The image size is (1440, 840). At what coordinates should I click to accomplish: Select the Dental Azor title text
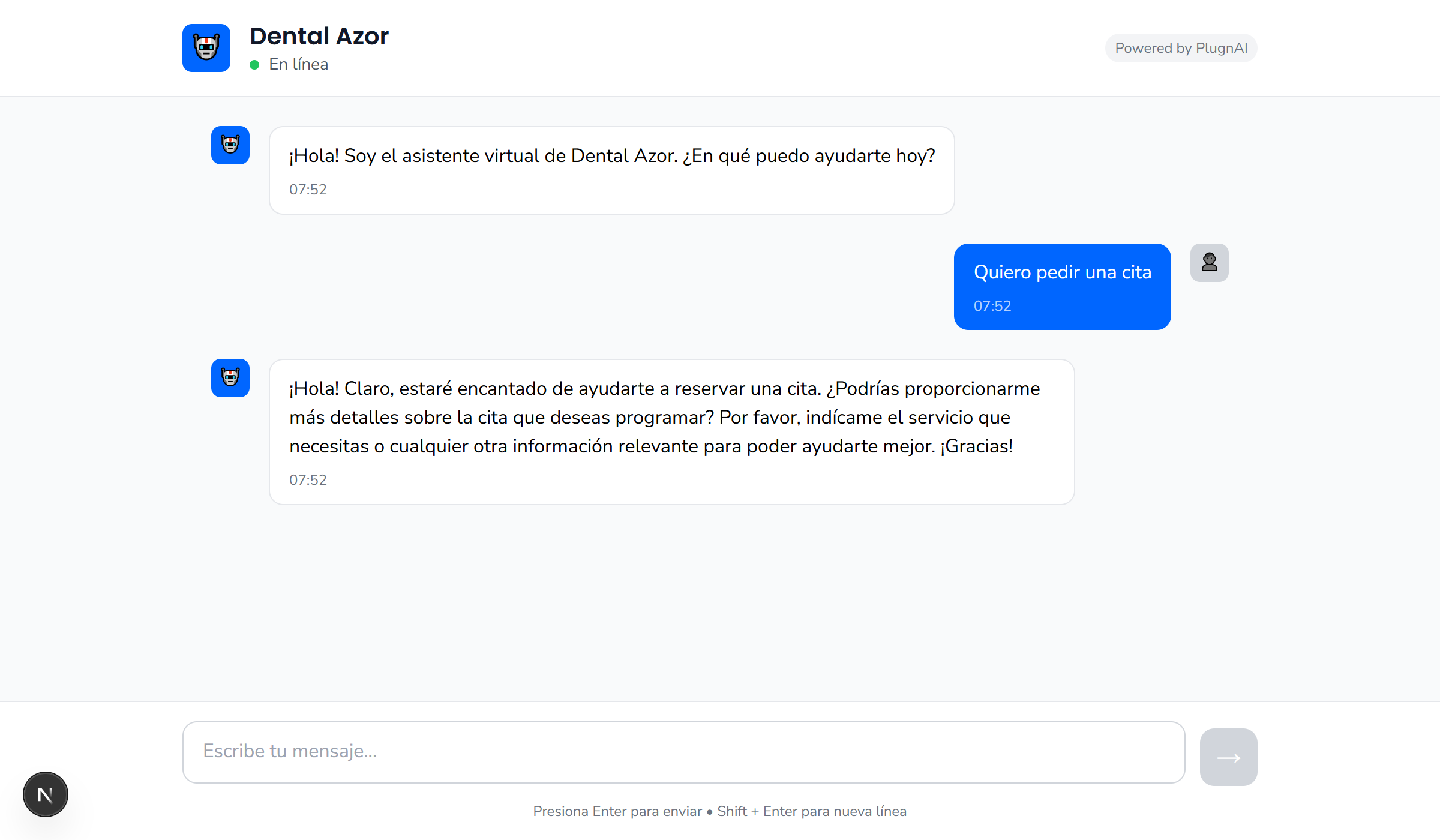point(319,36)
